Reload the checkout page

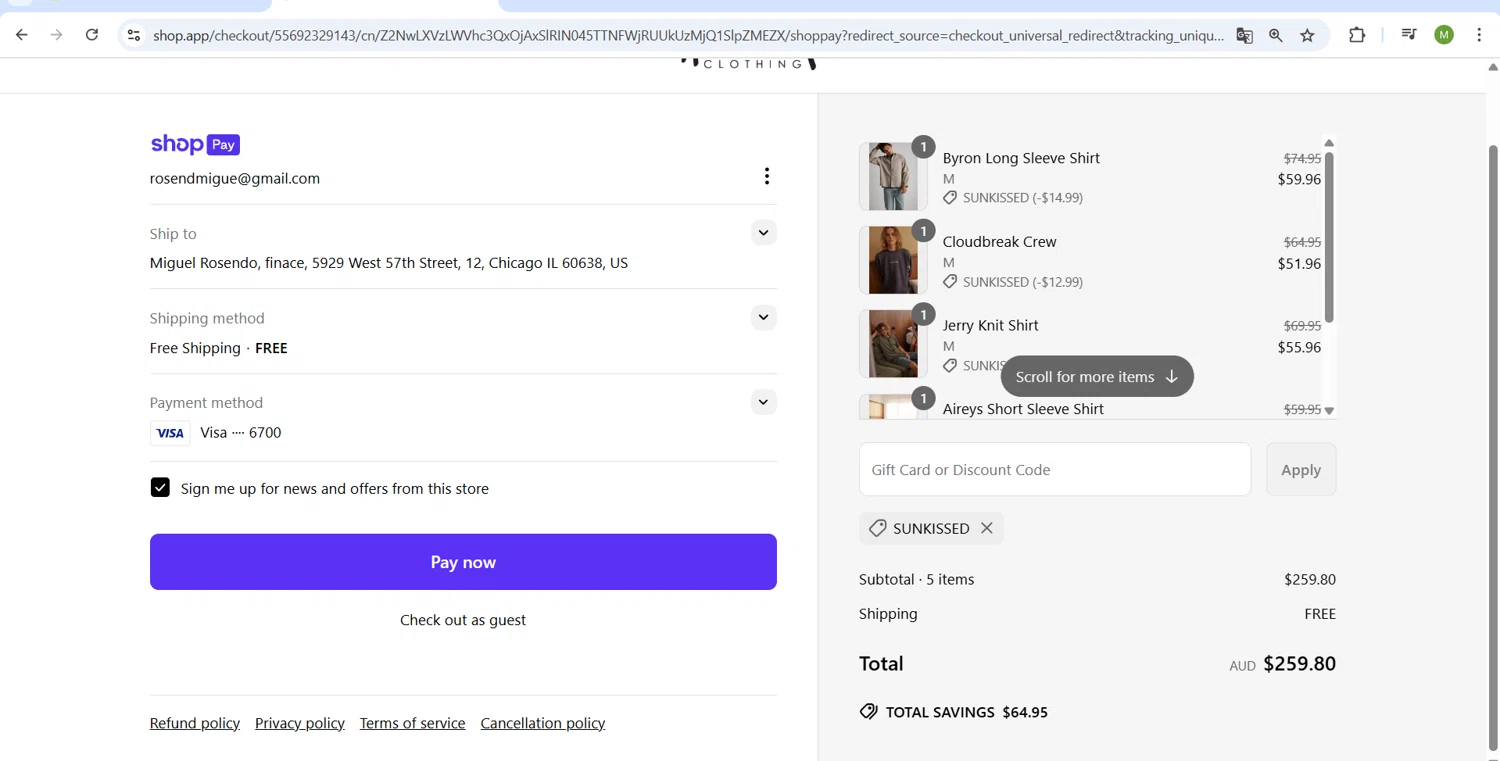(92, 35)
